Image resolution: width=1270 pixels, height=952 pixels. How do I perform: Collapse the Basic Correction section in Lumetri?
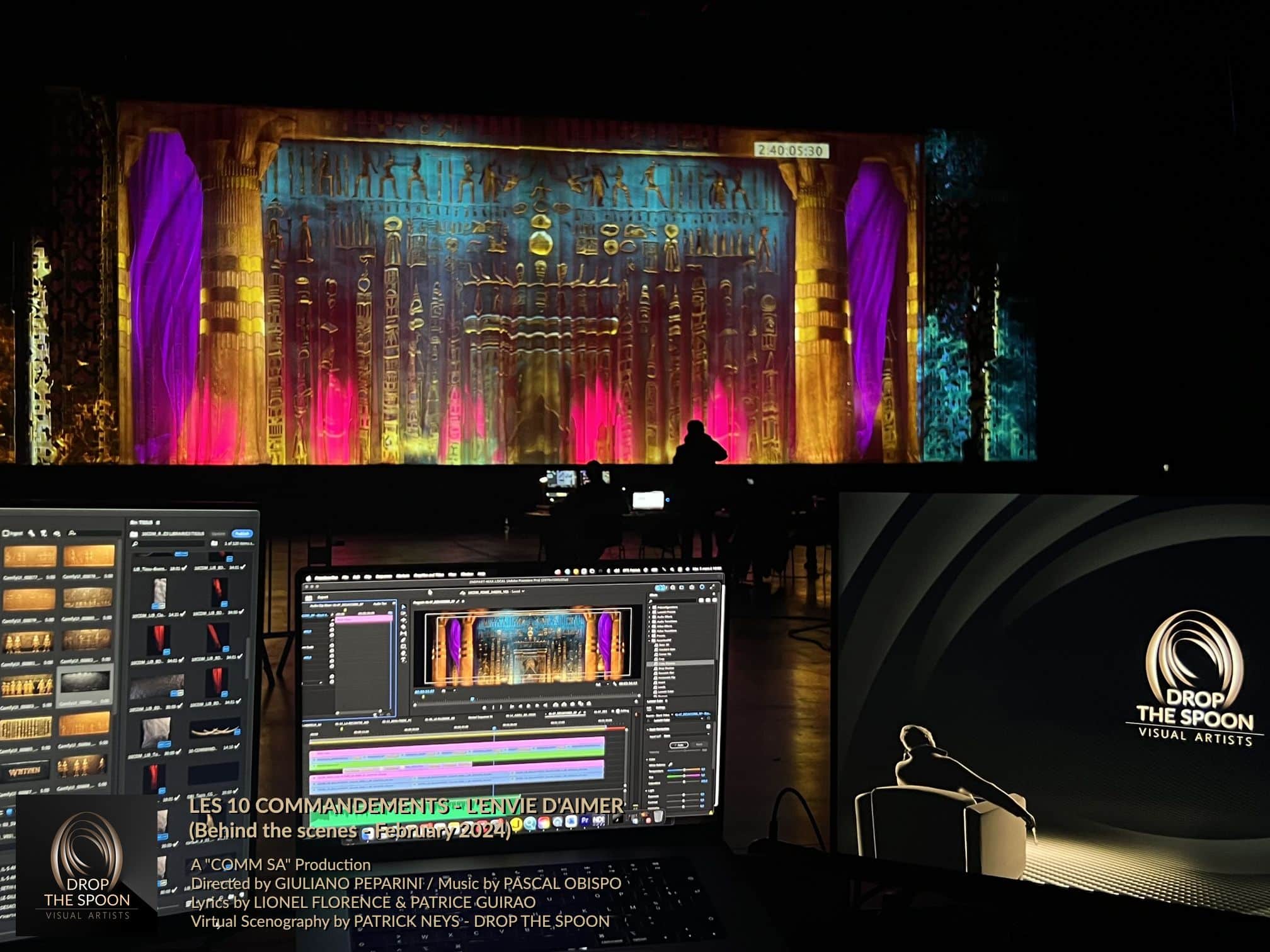[x=648, y=729]
